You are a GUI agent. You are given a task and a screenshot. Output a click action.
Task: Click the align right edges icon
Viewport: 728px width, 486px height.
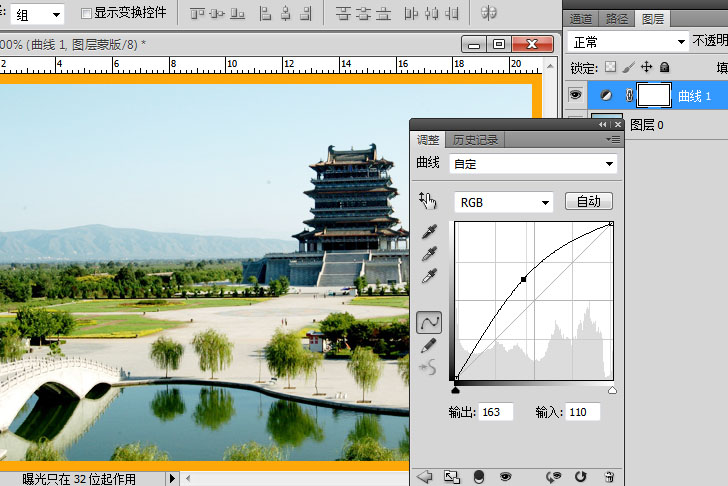pos(306,13)
